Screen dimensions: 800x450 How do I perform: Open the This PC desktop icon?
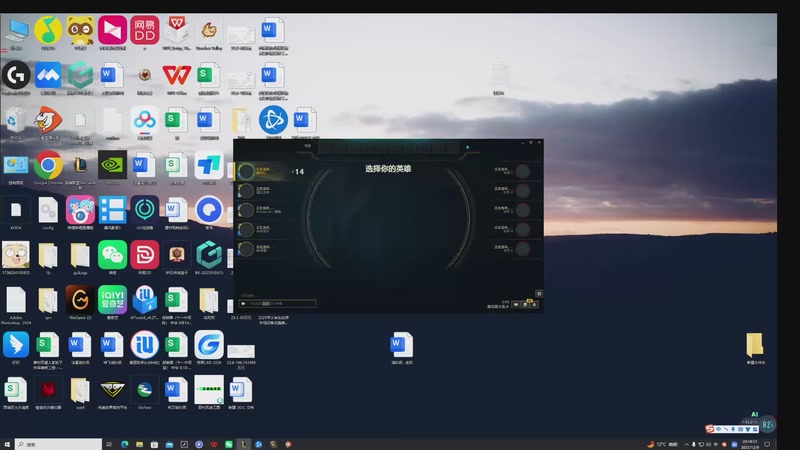click(x=16, y=32)
